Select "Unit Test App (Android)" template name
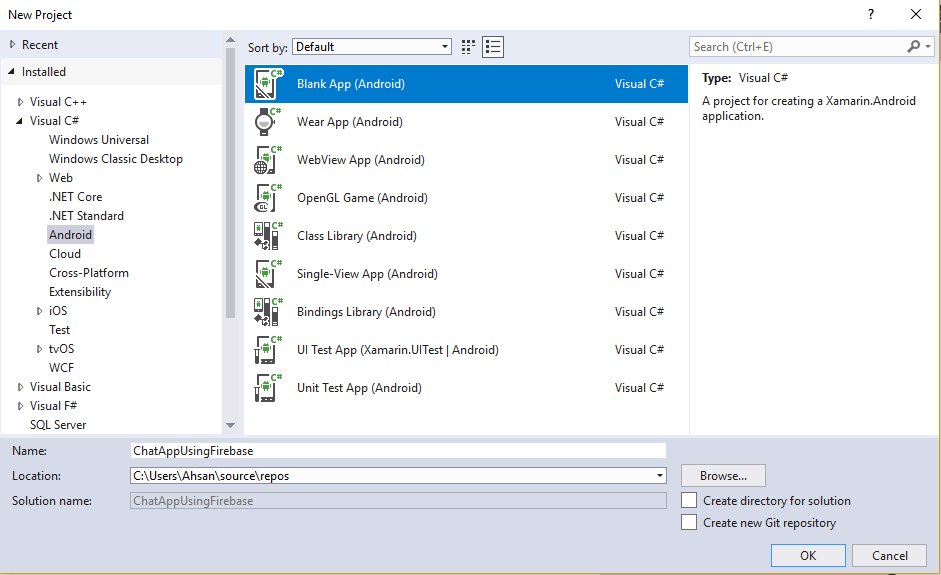 [x=359, y=388]
